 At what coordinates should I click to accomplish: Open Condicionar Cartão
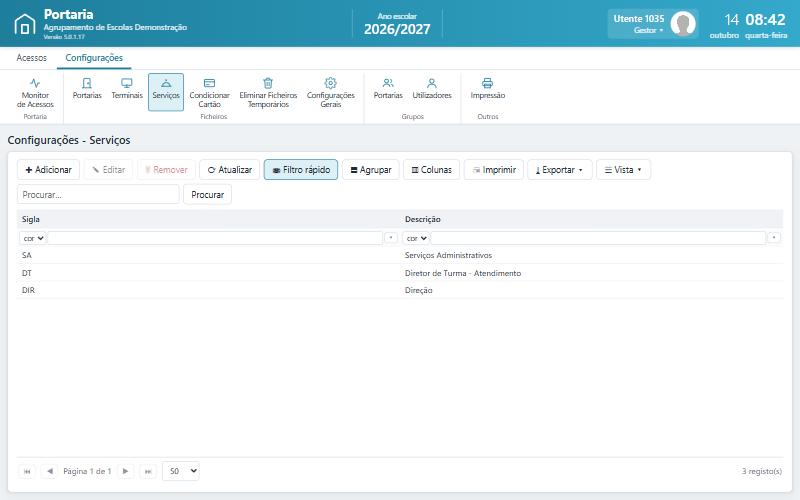coord(209,92)
